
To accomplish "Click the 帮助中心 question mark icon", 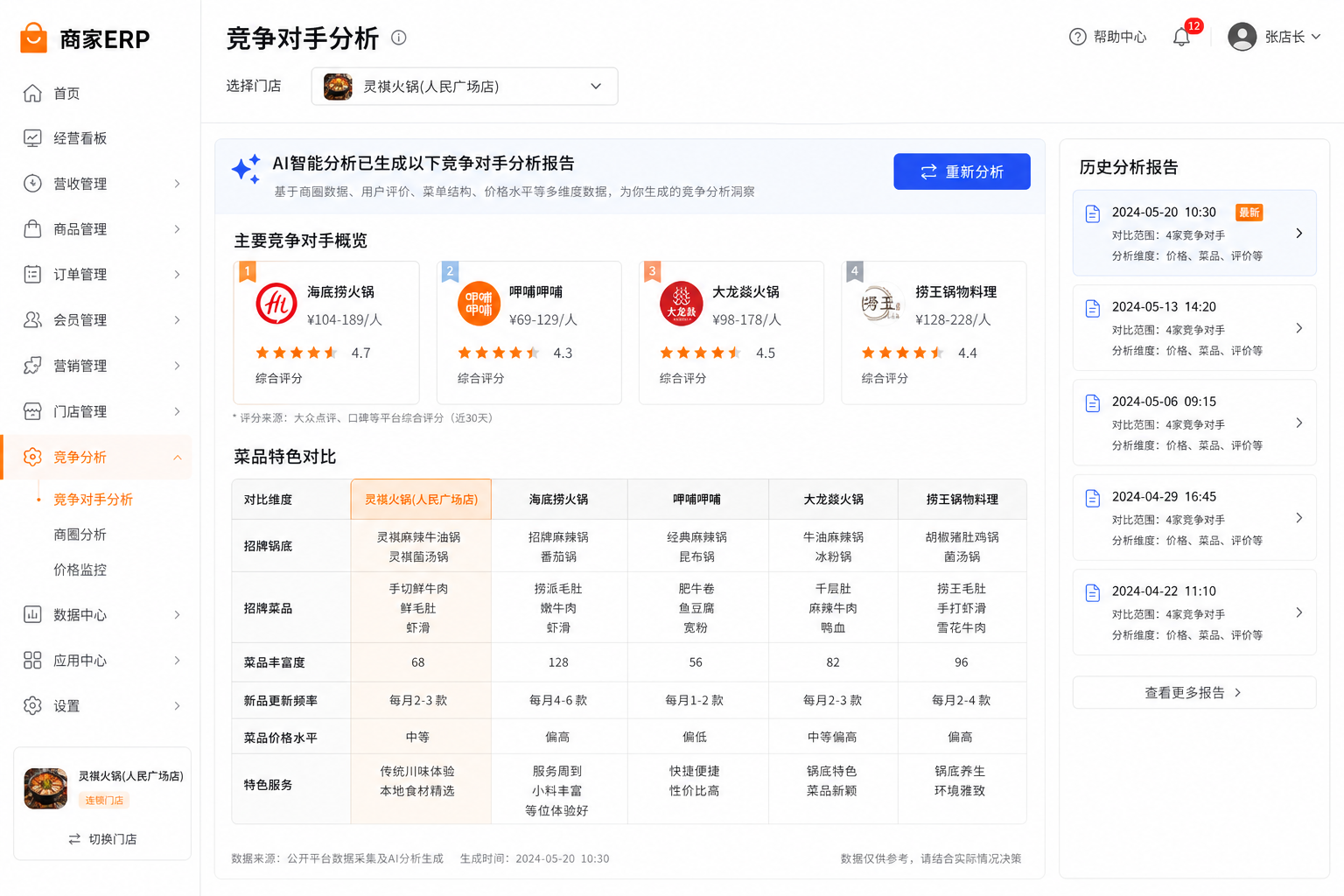I will (x=1077, y=37).
